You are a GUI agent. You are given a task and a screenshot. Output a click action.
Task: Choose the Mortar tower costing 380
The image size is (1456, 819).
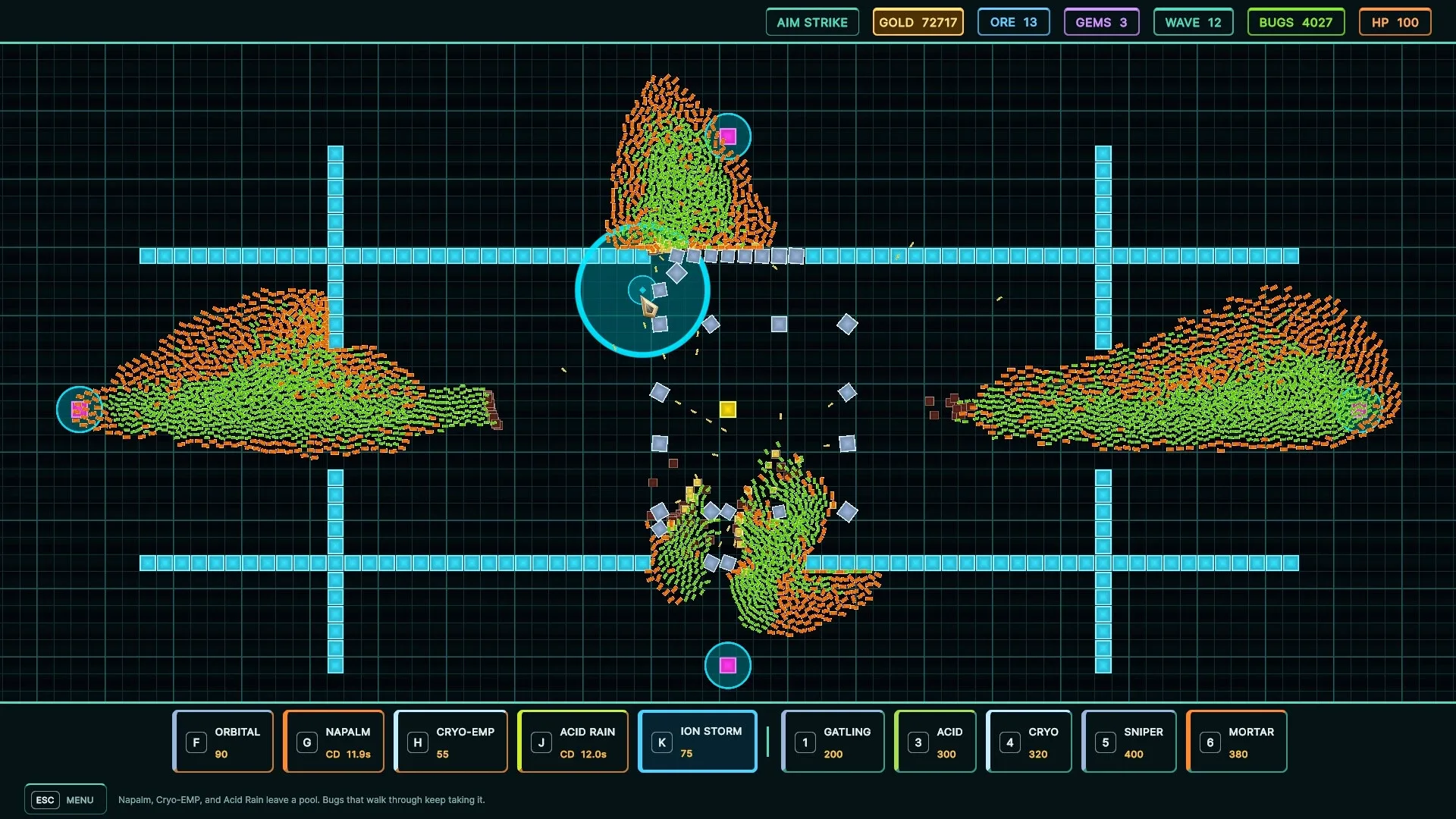tap(1237, 742)
